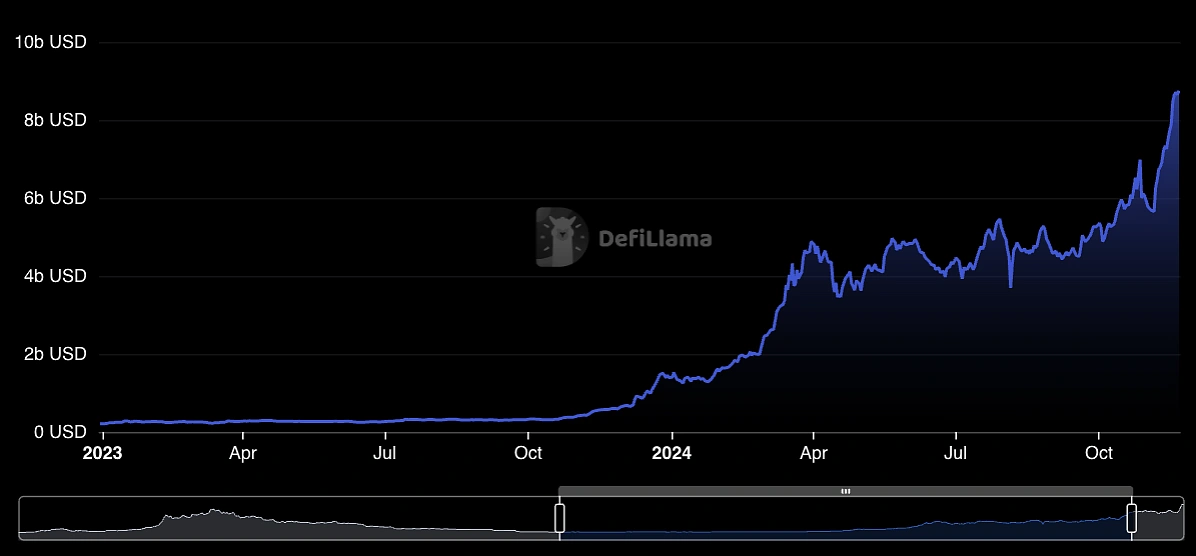The height and width of the screenshot is (556, 1196).
Task: Click the 0 USD y-axis label
Action: click(59, 432)
